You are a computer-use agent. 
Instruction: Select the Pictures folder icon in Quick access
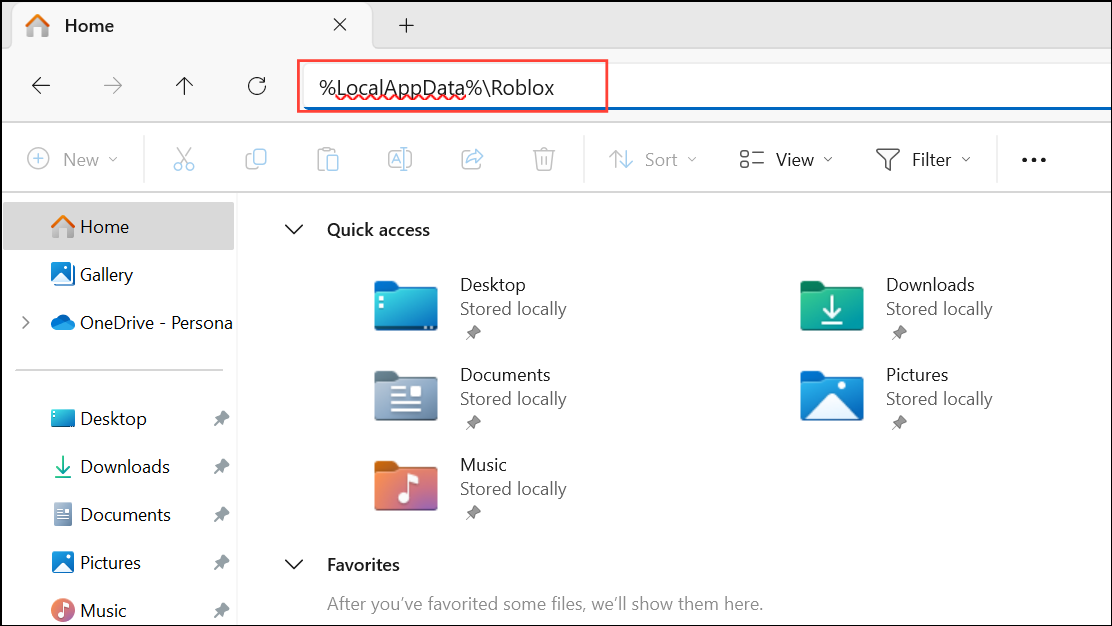tap(832, 396)
